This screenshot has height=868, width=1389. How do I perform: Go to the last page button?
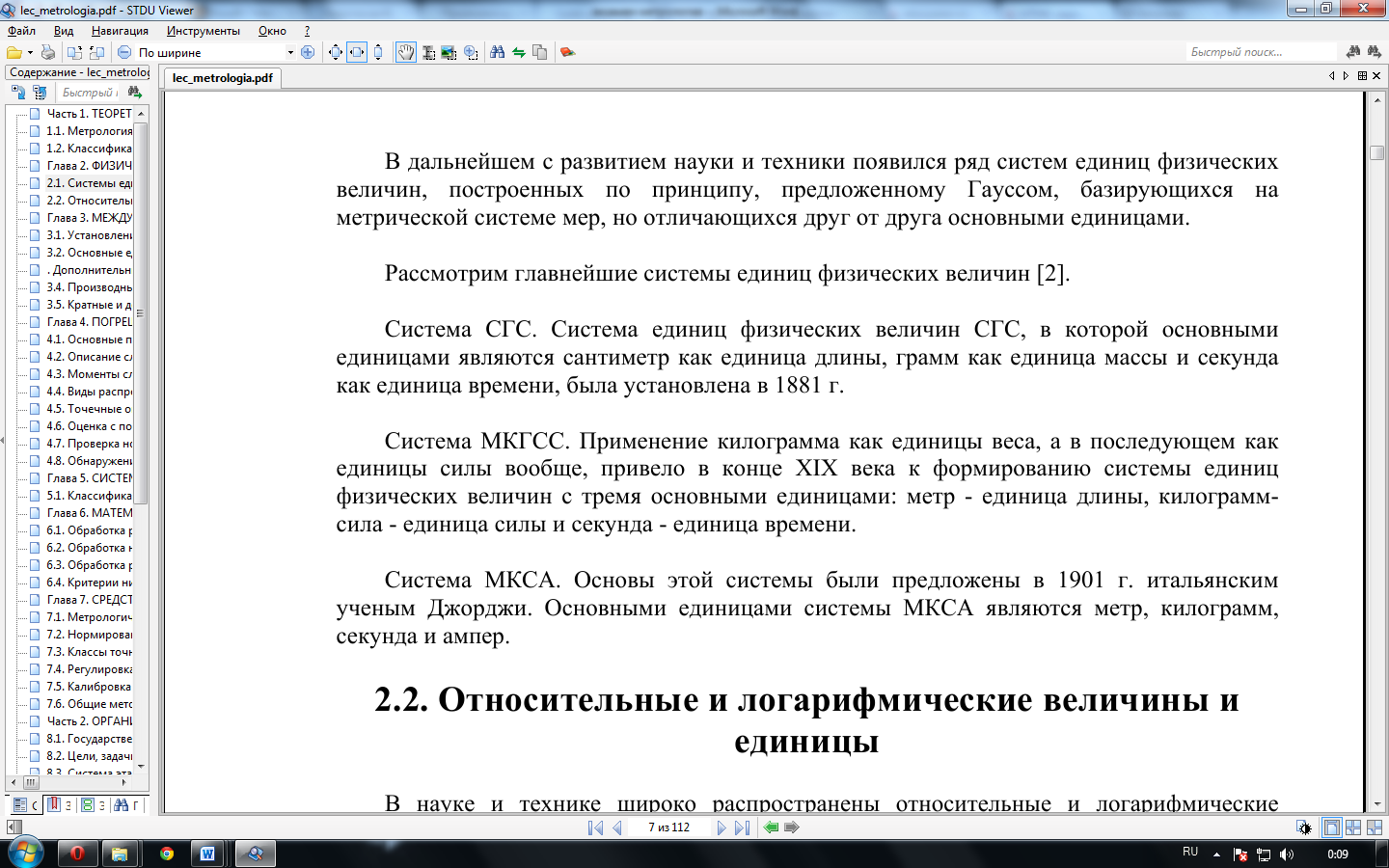click(x=742, y=827)
